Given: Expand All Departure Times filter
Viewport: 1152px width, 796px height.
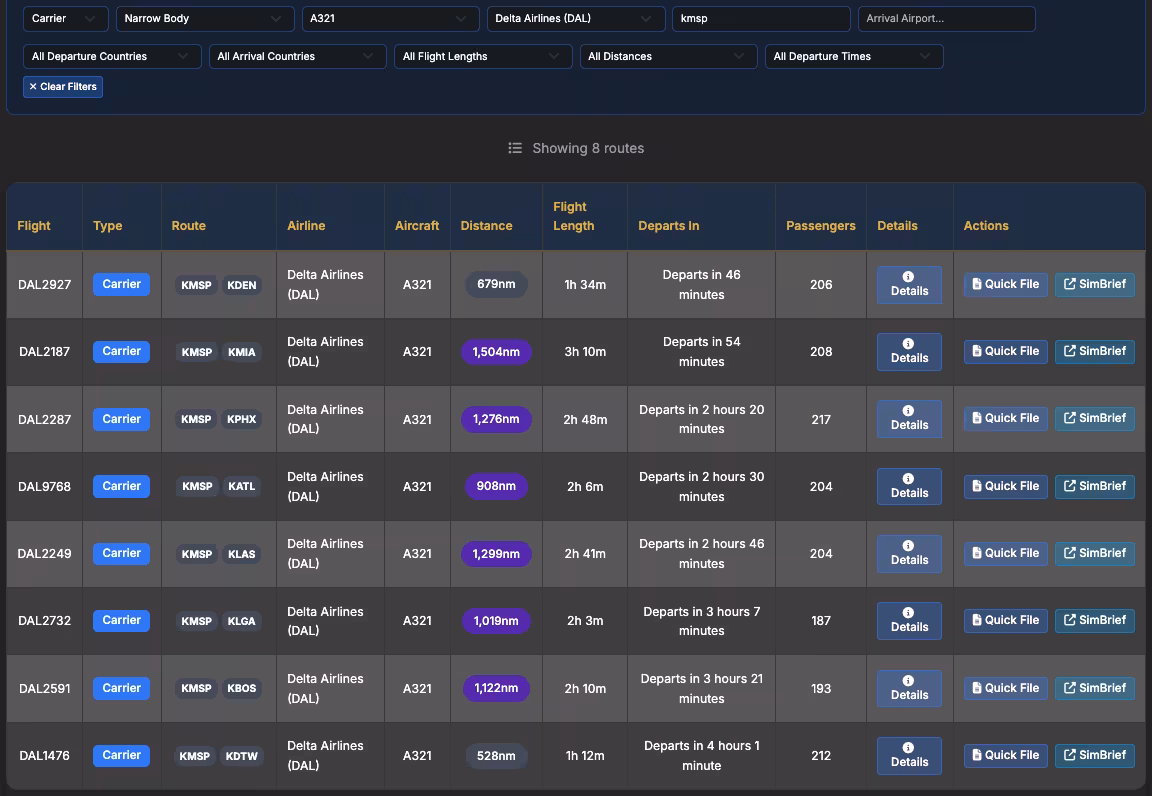Looking at the screenshot, I should [854, 57].
